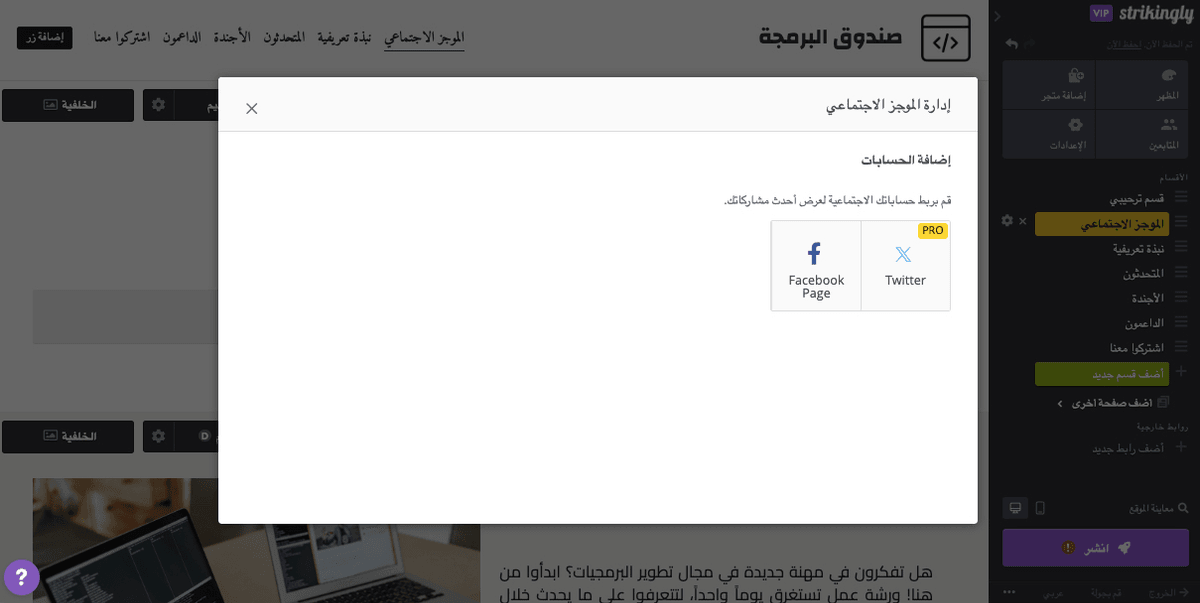Viewport: 1200px width, 603px height.
Task: Click the الخلفية button above the laptop photo
Action: (x=68, y=437)
